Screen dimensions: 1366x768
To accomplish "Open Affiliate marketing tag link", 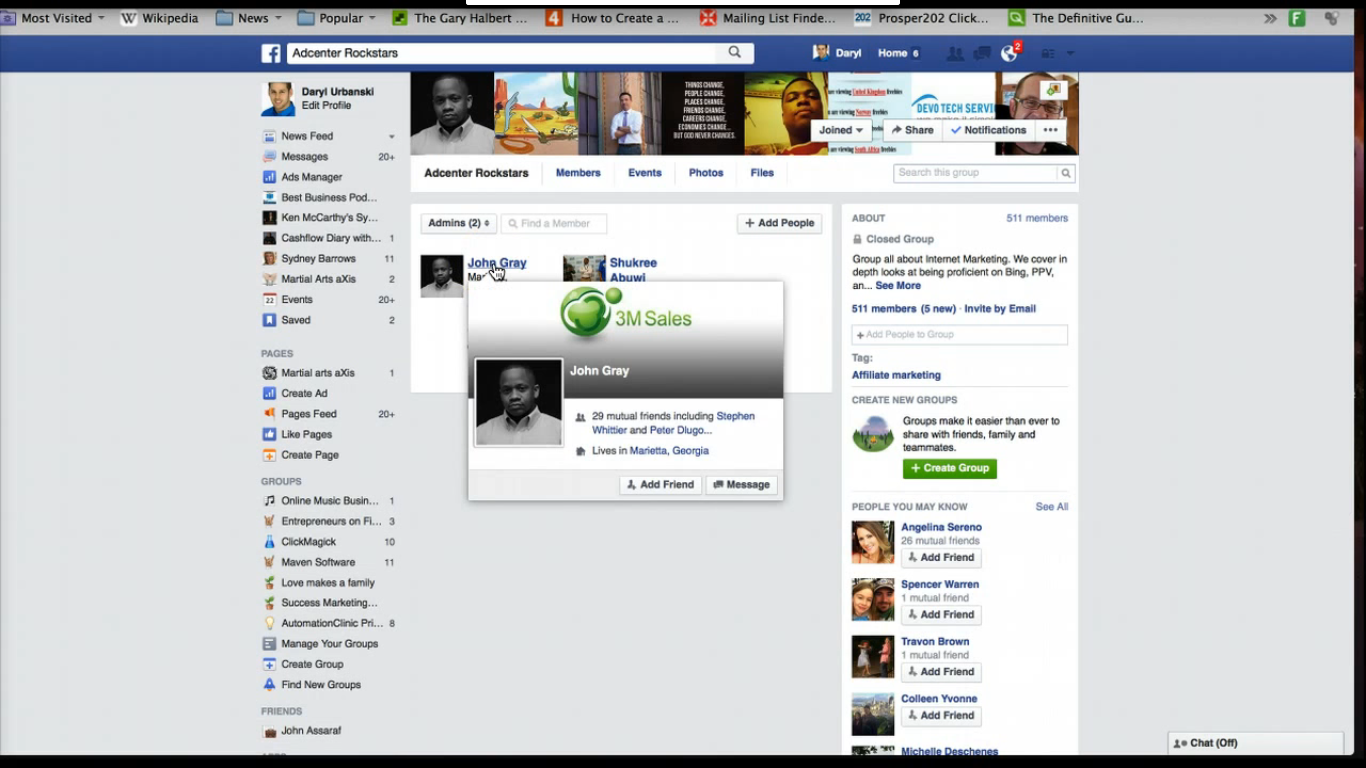I will click(896, 375).
